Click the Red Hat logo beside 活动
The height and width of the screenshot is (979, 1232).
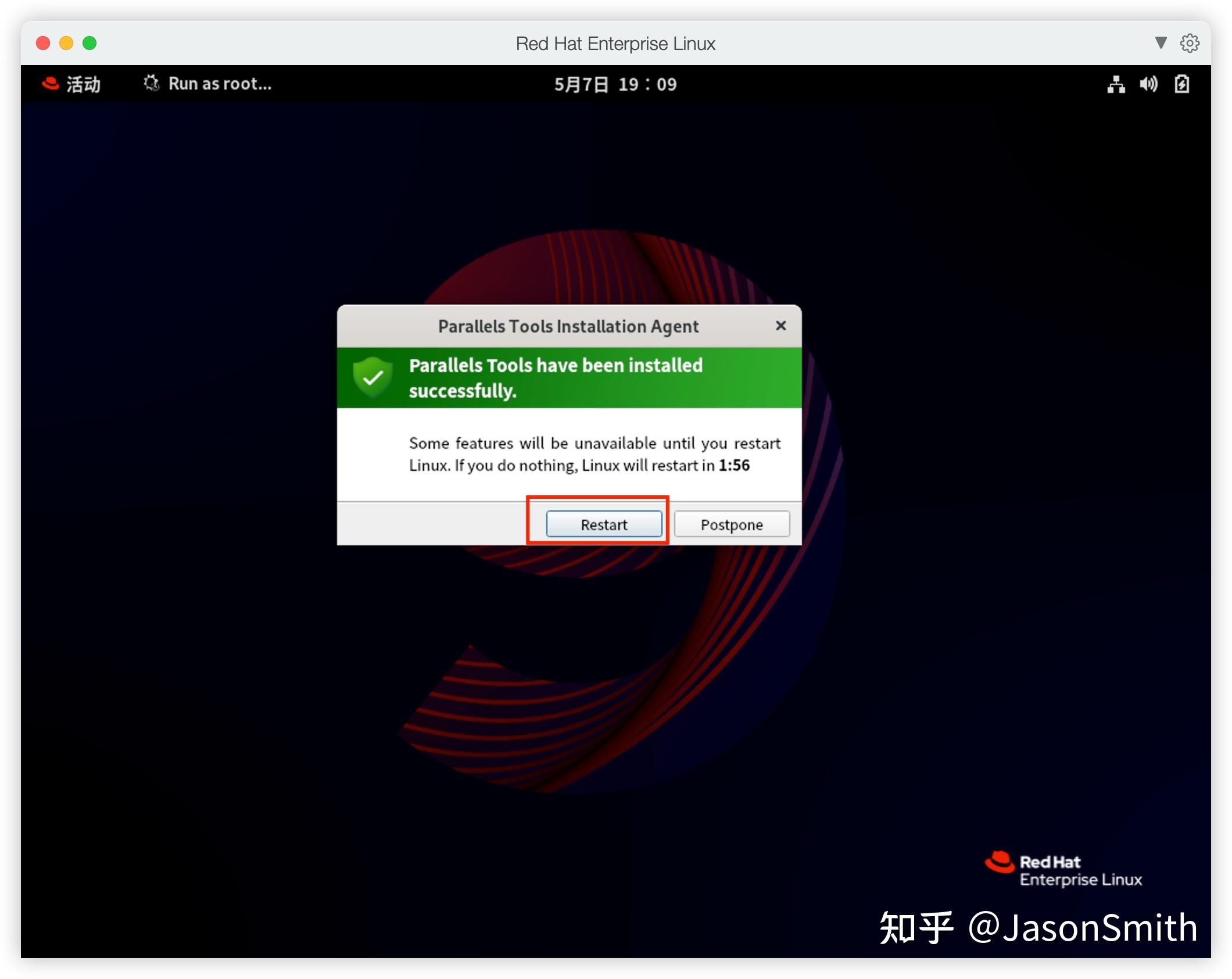(x=49, y=83)
